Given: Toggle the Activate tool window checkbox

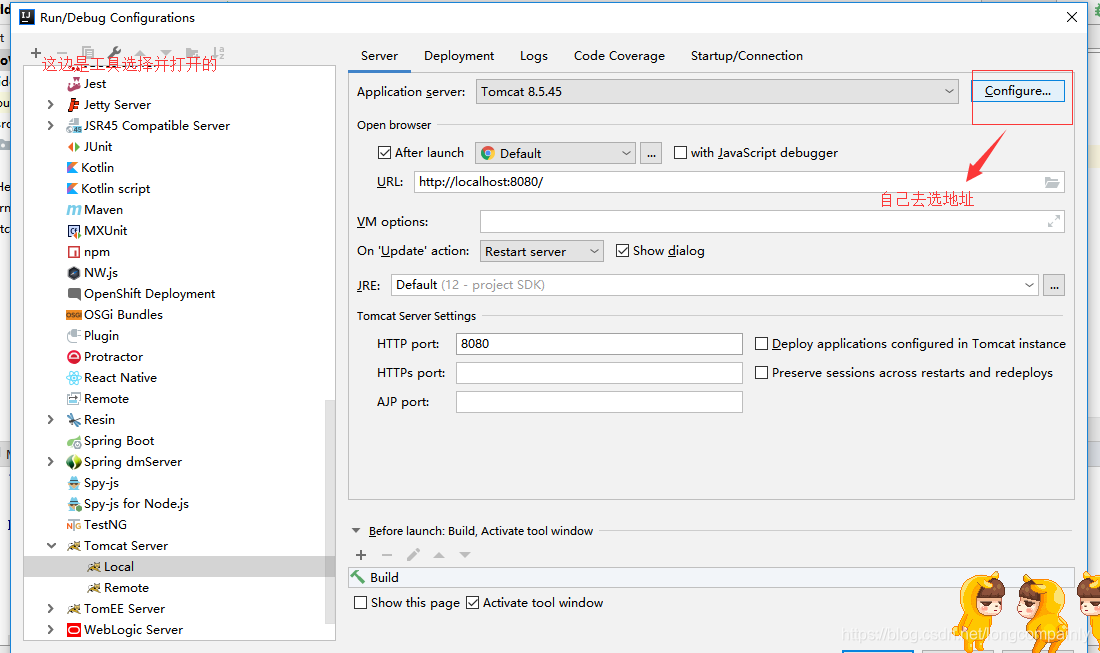Looking at the screenshot, I should pos(473,602).
